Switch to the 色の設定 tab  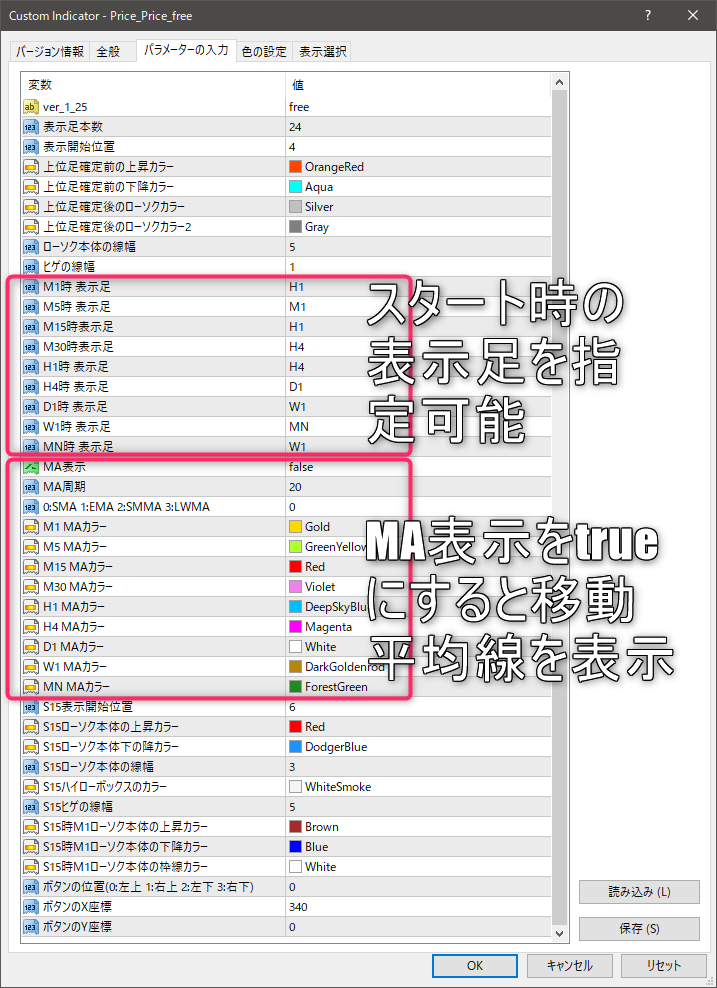264,52
